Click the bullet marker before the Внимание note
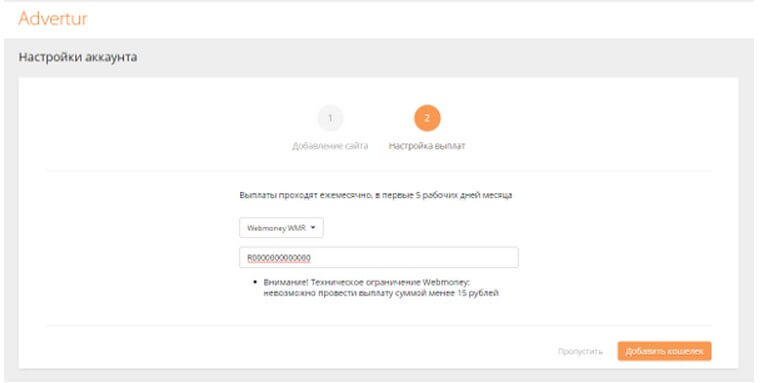Image resolution: width=763 pixels, height=383 pixels. pos(255,282)
